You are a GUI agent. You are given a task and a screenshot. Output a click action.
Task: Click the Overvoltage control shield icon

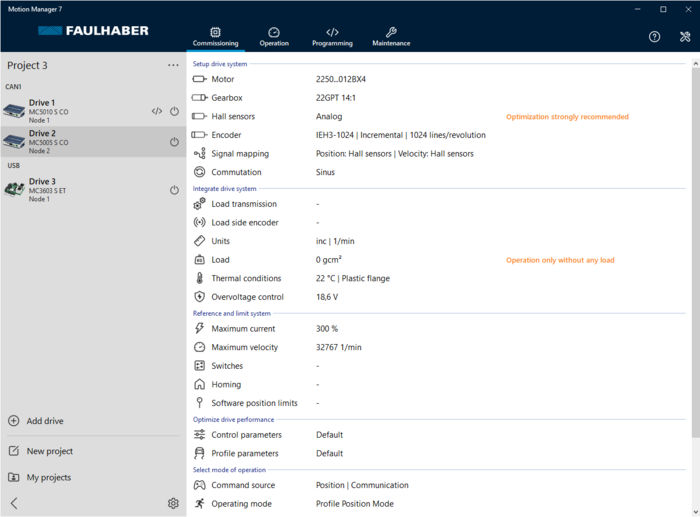[200, 297]
